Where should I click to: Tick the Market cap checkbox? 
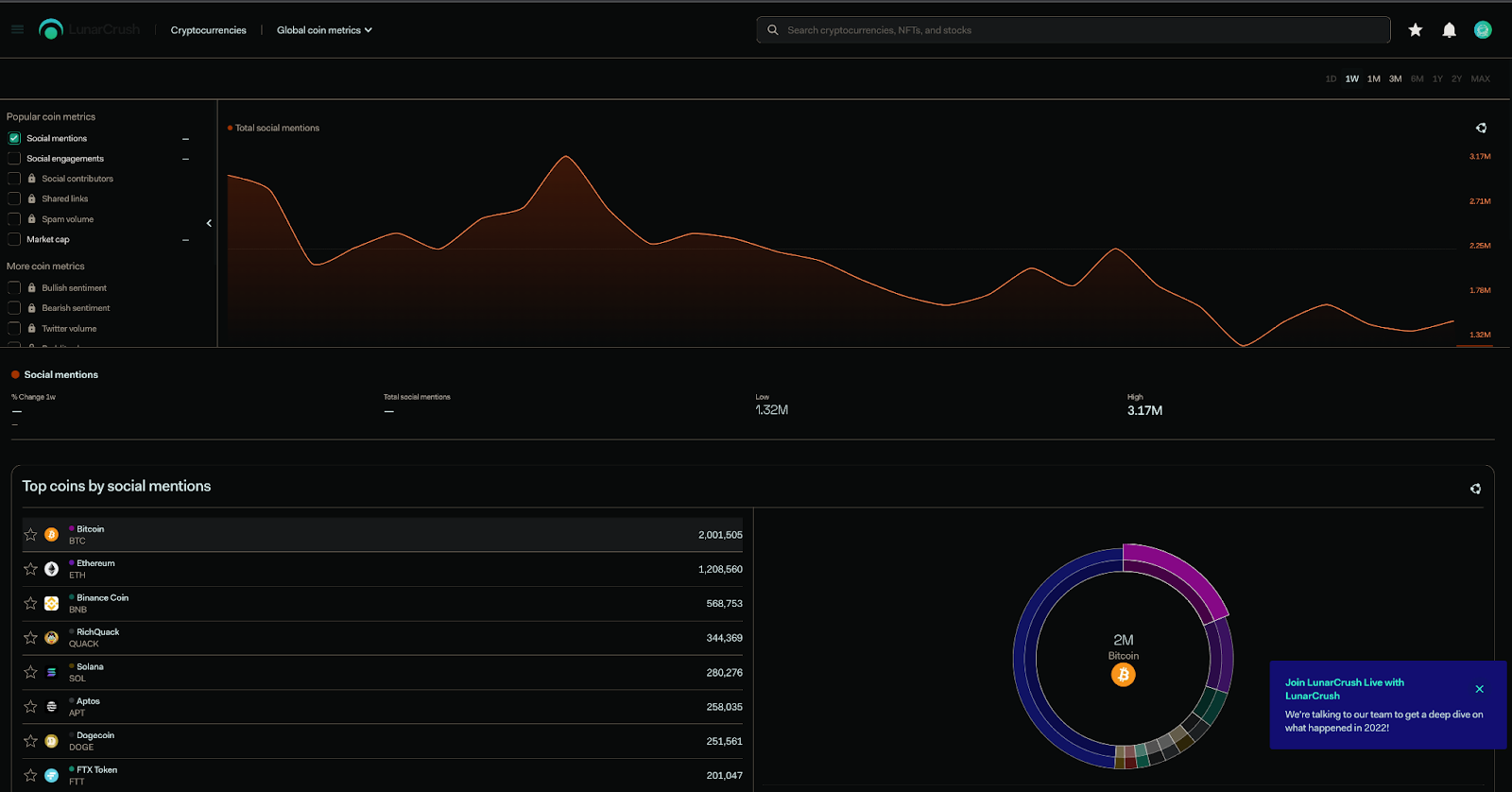(14, 239)
